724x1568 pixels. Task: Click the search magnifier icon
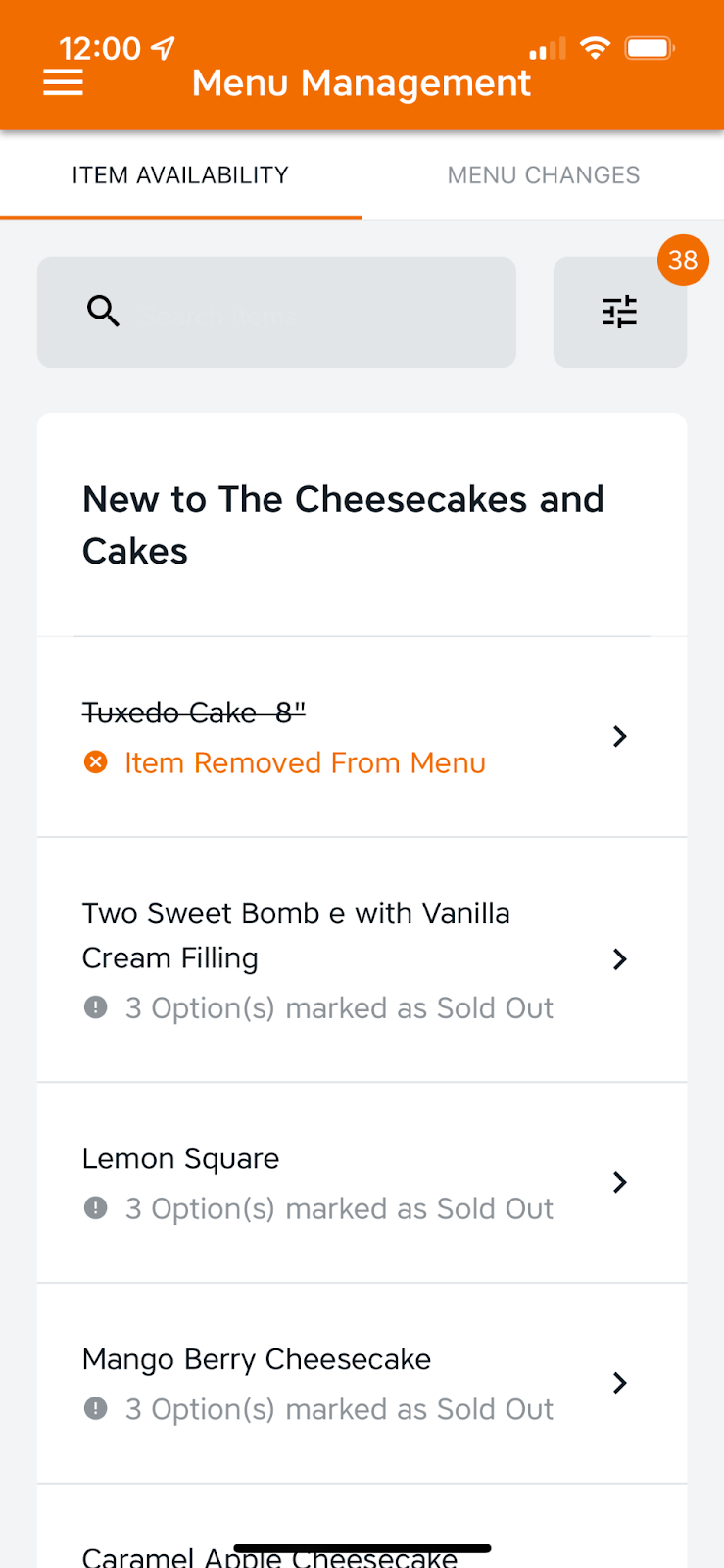tap(103, 311)
